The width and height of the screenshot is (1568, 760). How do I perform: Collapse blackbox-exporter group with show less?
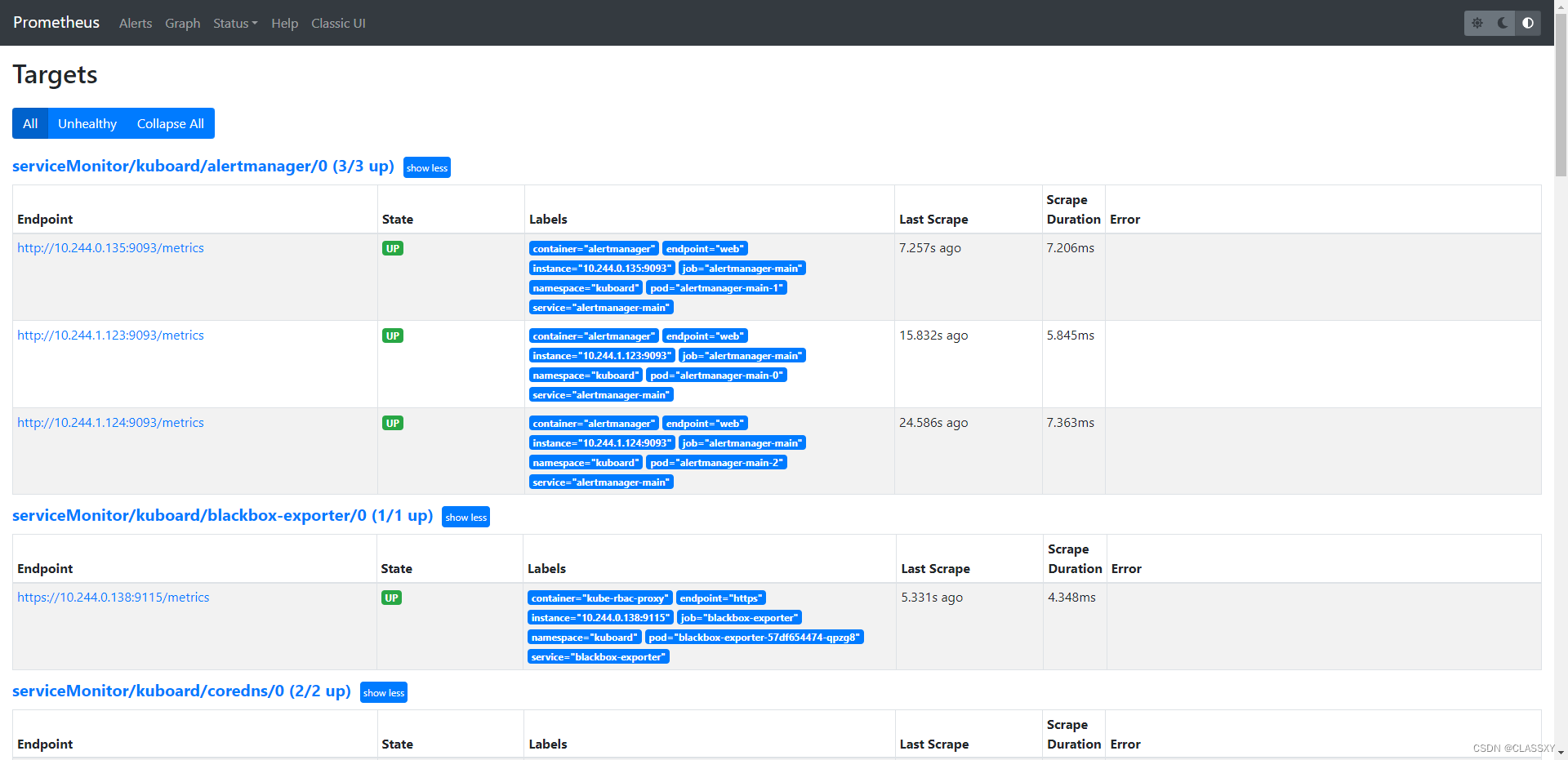tap(465, 517)
